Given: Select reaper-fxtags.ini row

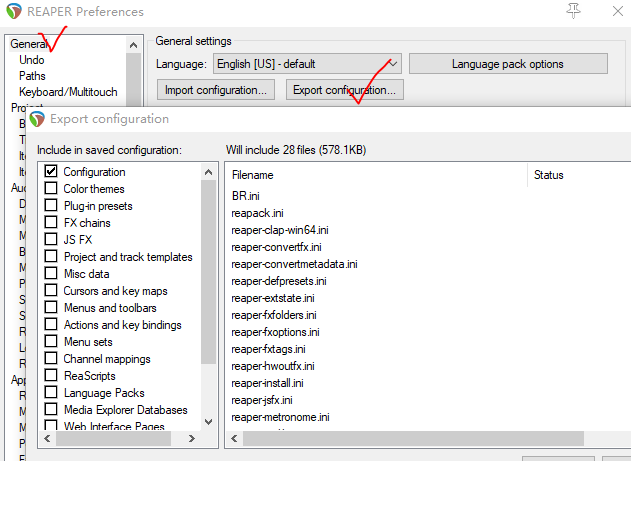Looking at the screenshot, I should 268,349.
